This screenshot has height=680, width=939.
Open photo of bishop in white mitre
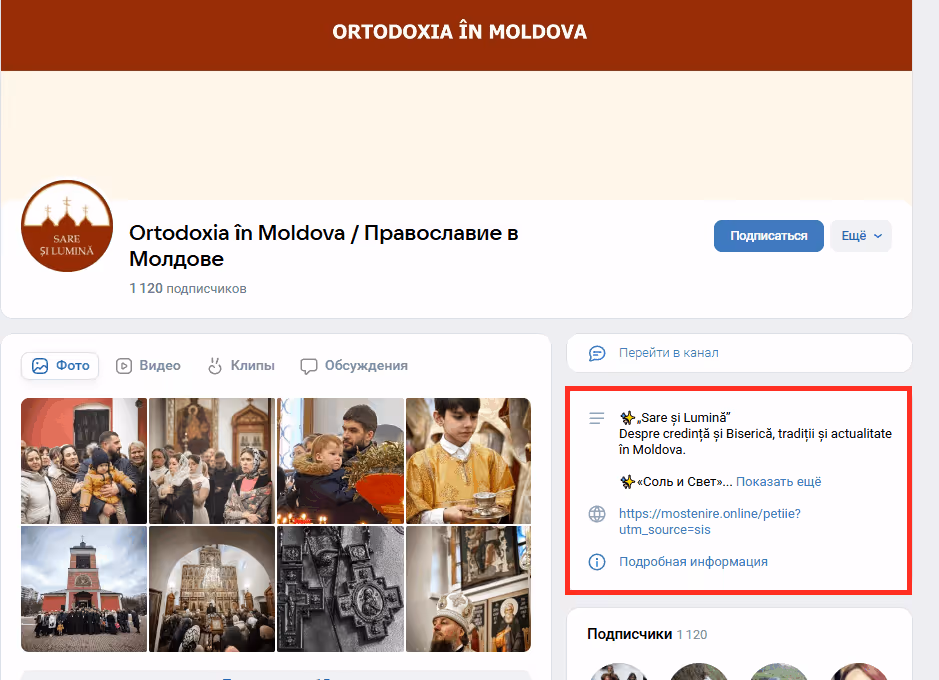(468, 589)
